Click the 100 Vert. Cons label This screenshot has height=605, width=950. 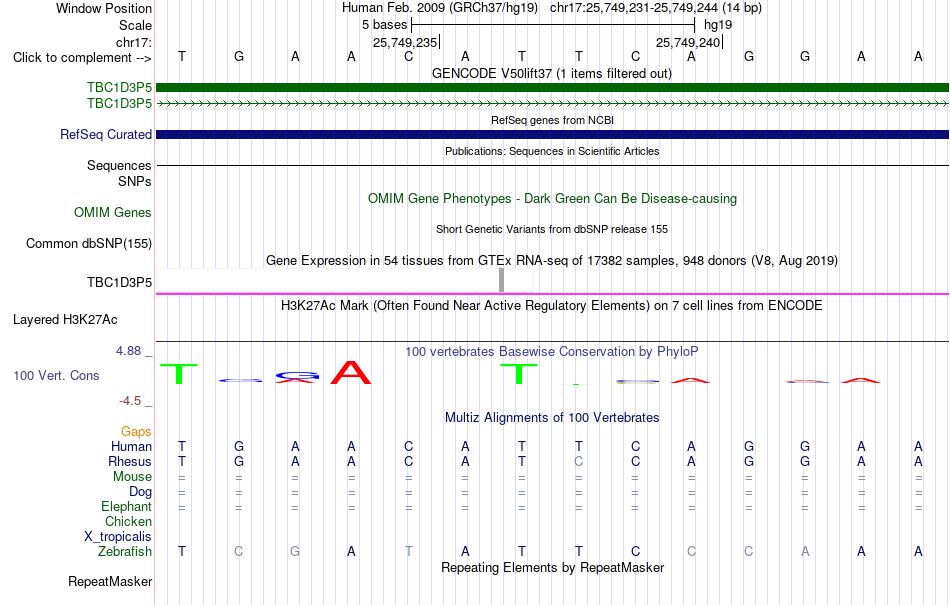coord(56,375)
